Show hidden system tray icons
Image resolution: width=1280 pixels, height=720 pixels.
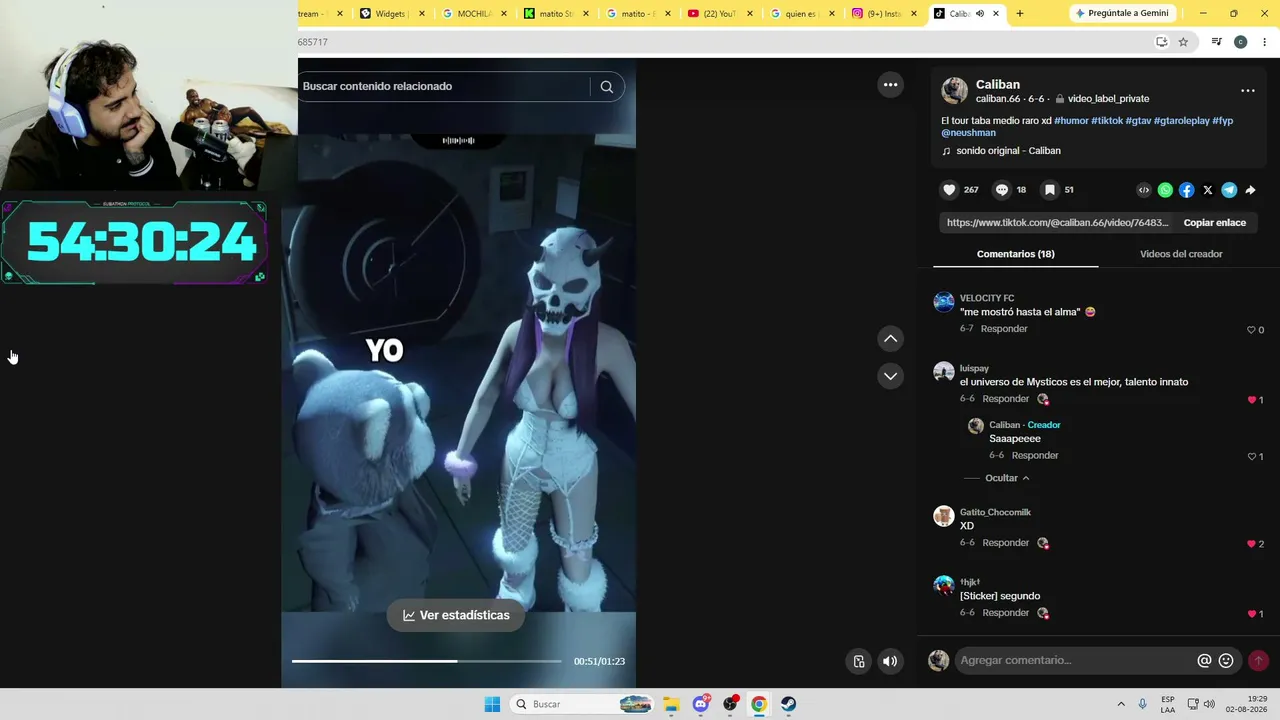(x=1121, y=704)
